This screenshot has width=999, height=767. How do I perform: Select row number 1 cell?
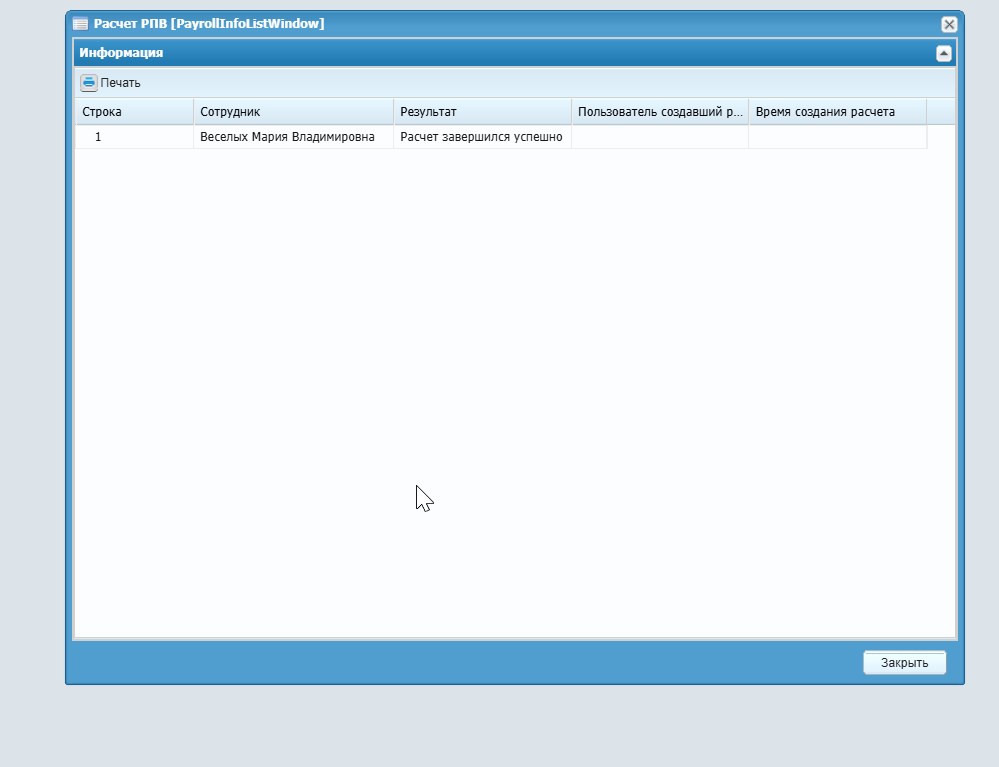134,137
